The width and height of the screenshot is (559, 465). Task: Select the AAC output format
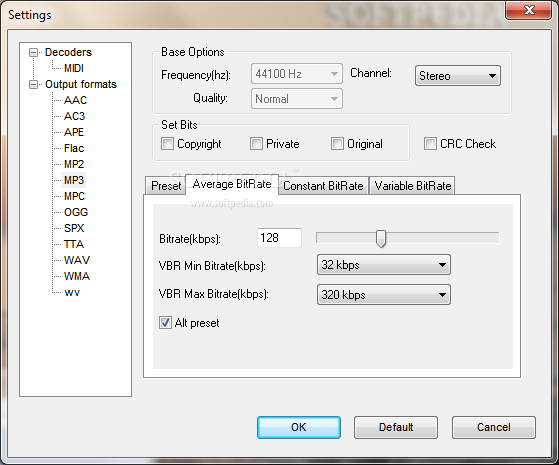click(75, 100)
